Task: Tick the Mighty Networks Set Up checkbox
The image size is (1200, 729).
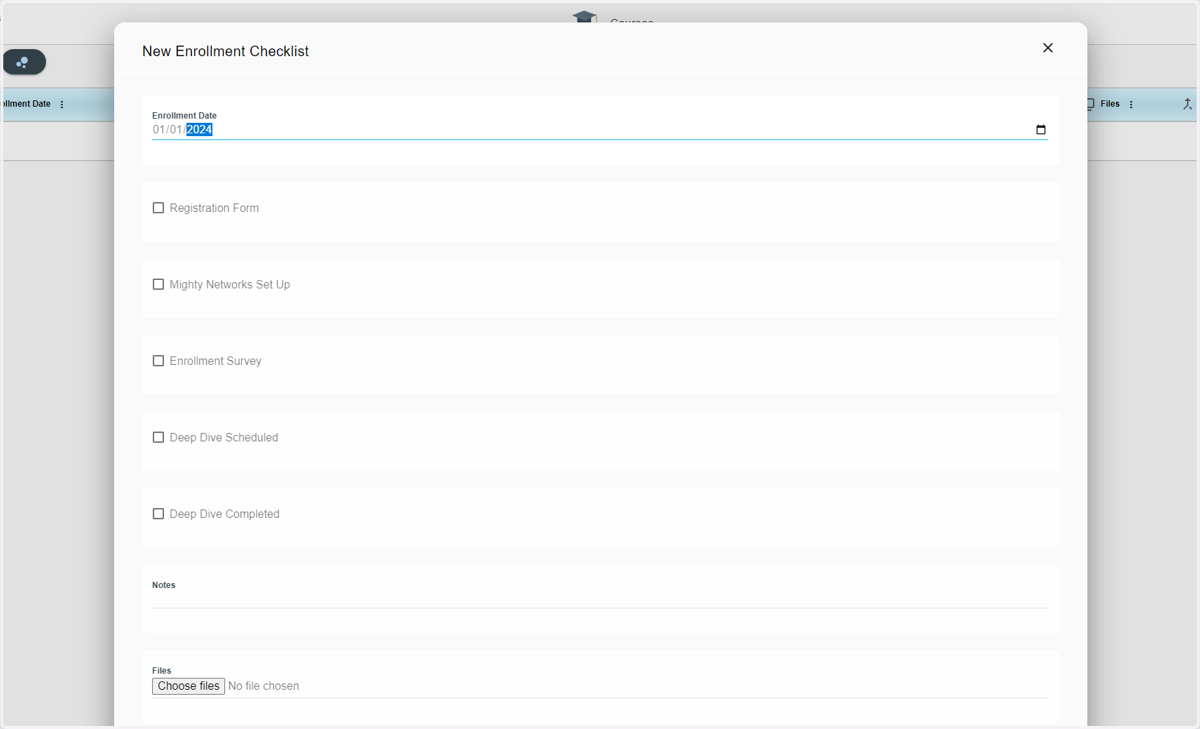Action: point(158,284)
